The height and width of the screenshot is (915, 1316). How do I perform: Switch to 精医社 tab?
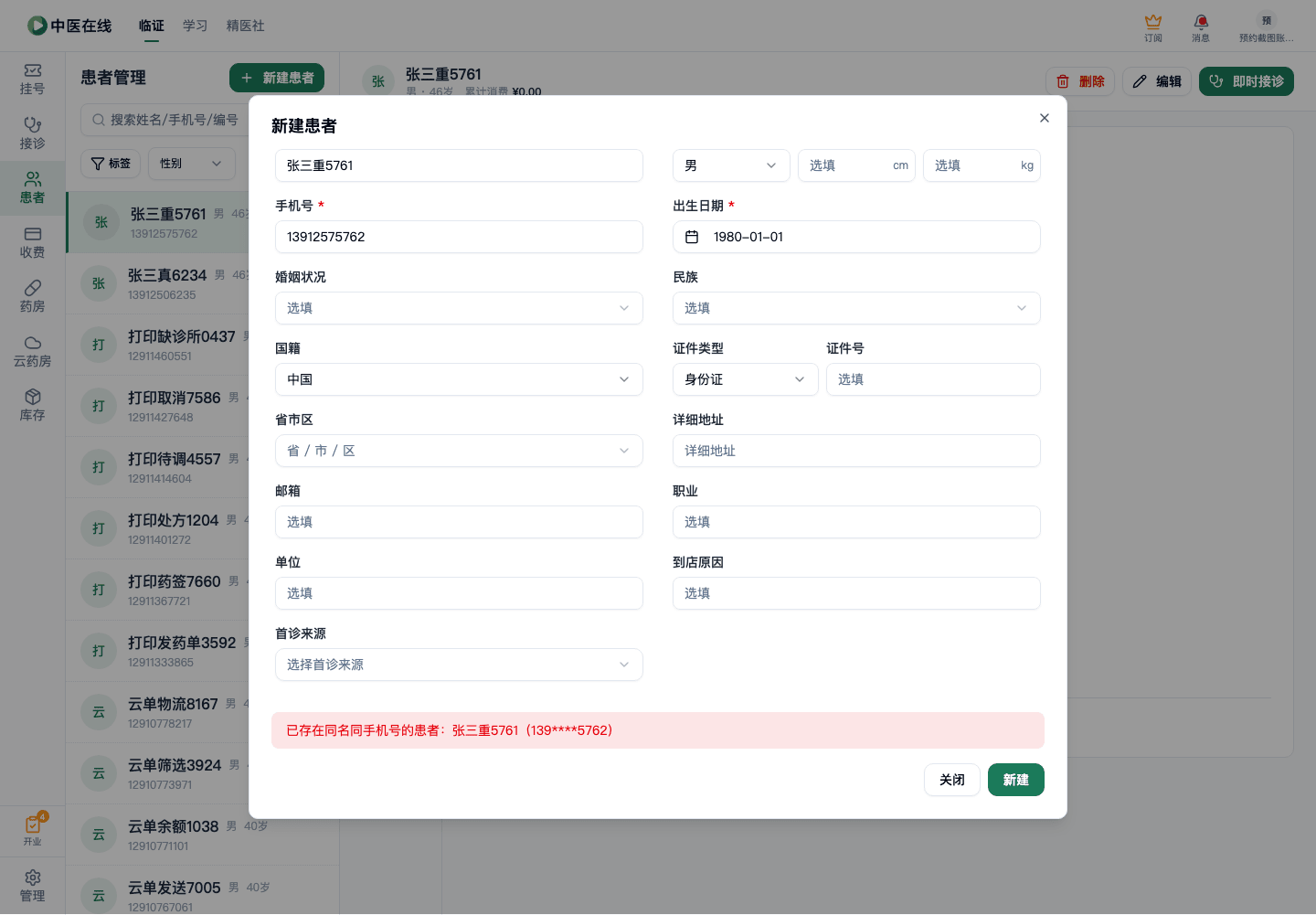point(246,26)
